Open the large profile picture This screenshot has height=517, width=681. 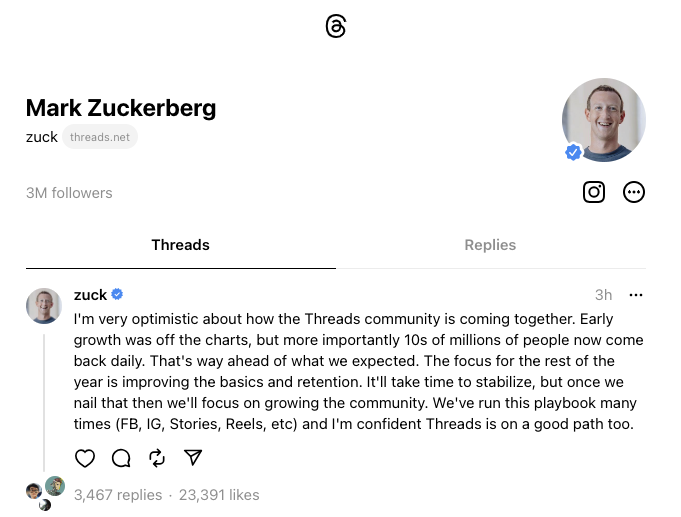(604, 119)
